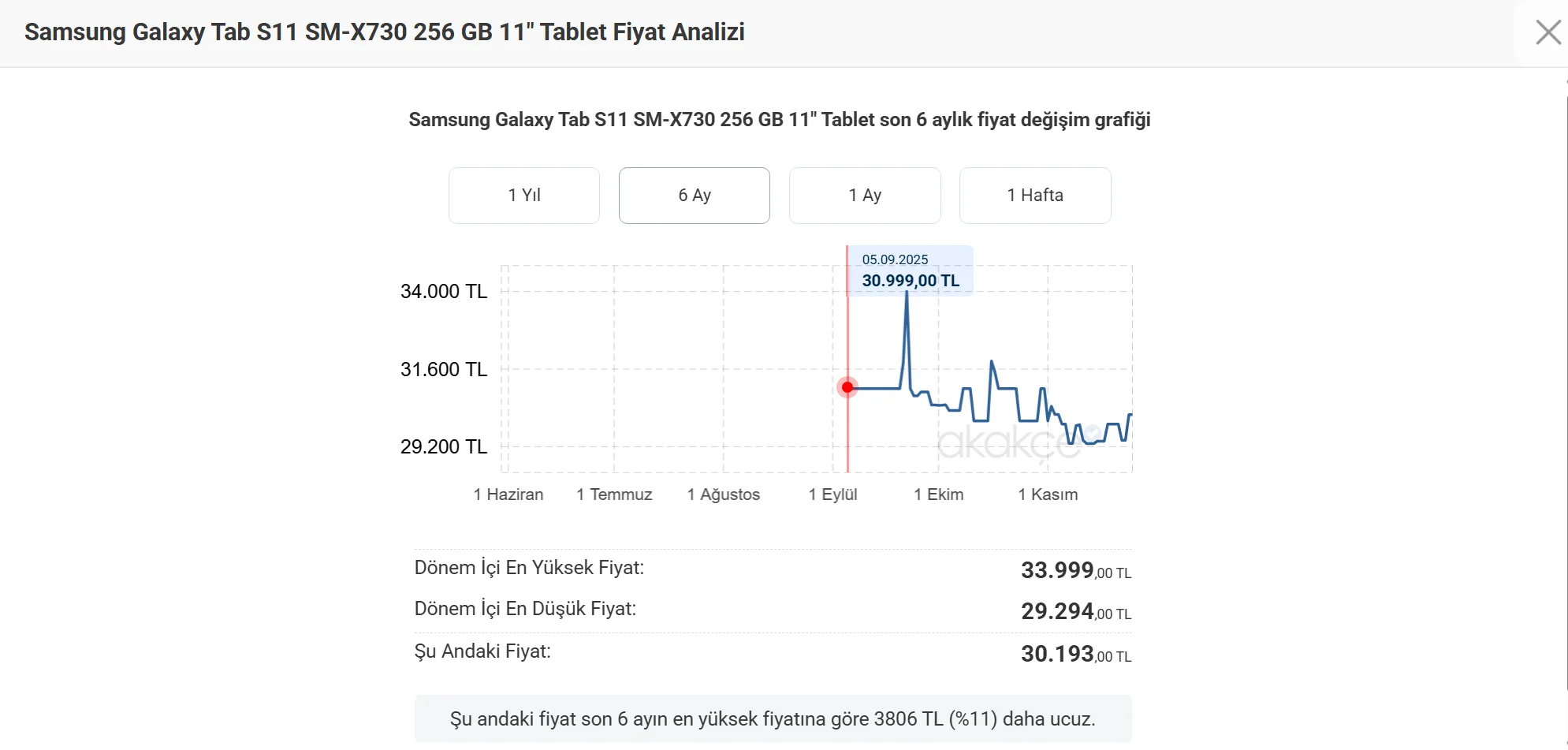Viewport: 1568px width, 750px height.
Task: Close the price analysis dialog
Action: (x=1548, y=32)
